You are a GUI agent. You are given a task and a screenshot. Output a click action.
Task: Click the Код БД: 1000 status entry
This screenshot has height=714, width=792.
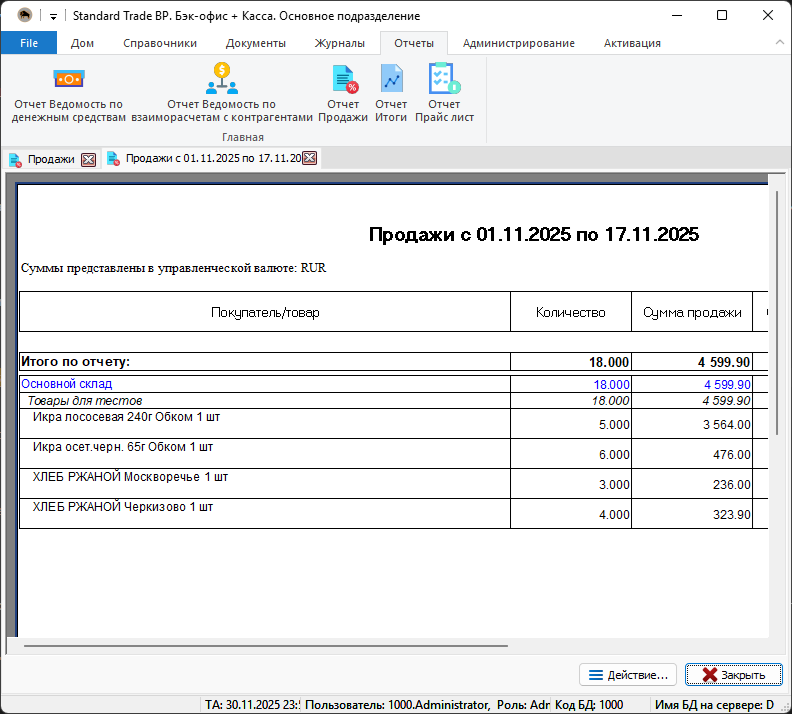tap(588, 704)
